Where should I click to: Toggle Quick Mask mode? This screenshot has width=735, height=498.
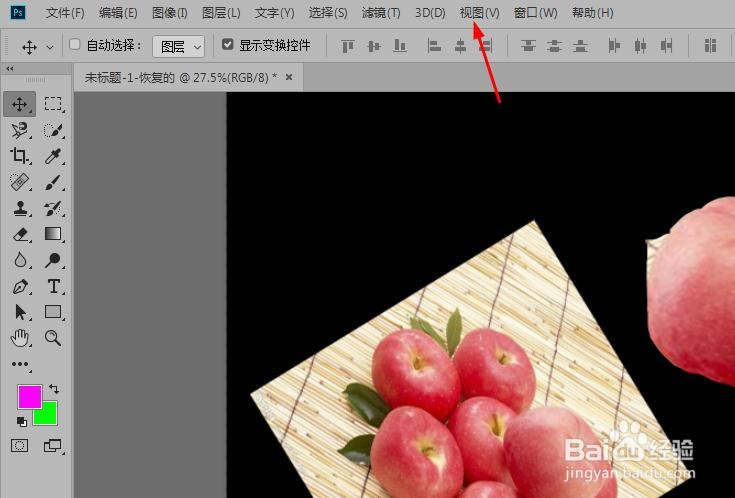click(20, 445)
